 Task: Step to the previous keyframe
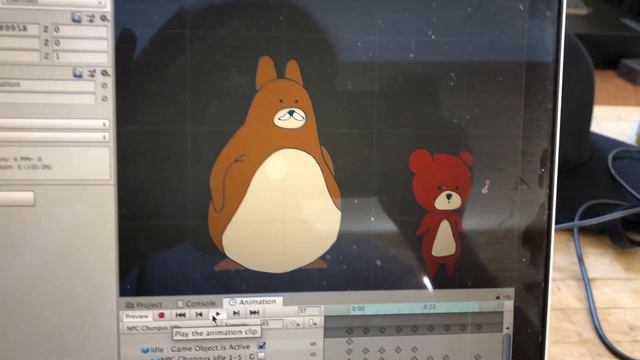pyautogui.click(x=199, y=314)
